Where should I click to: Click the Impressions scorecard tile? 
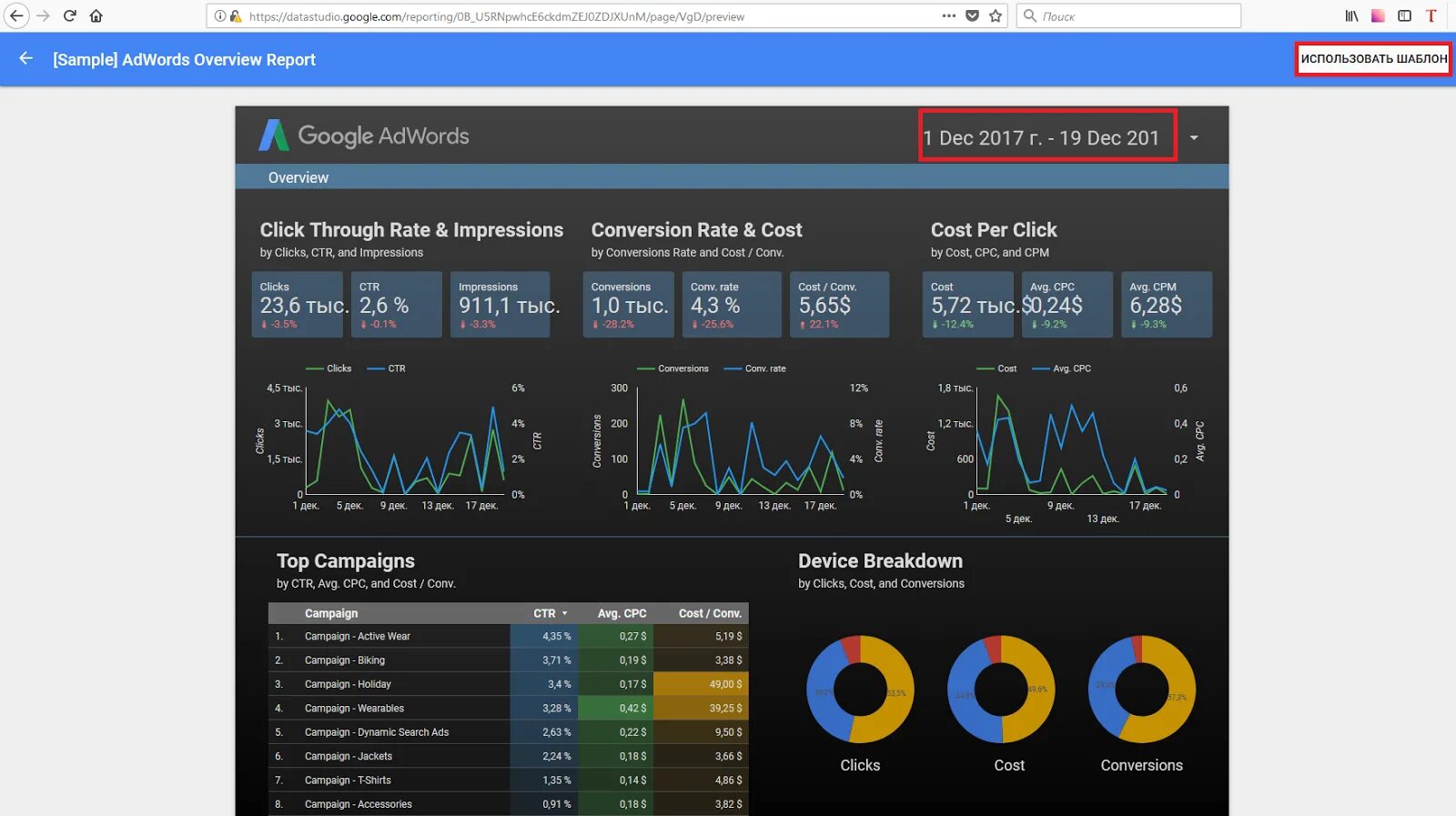pyautogui.click(x=500, y=305)
